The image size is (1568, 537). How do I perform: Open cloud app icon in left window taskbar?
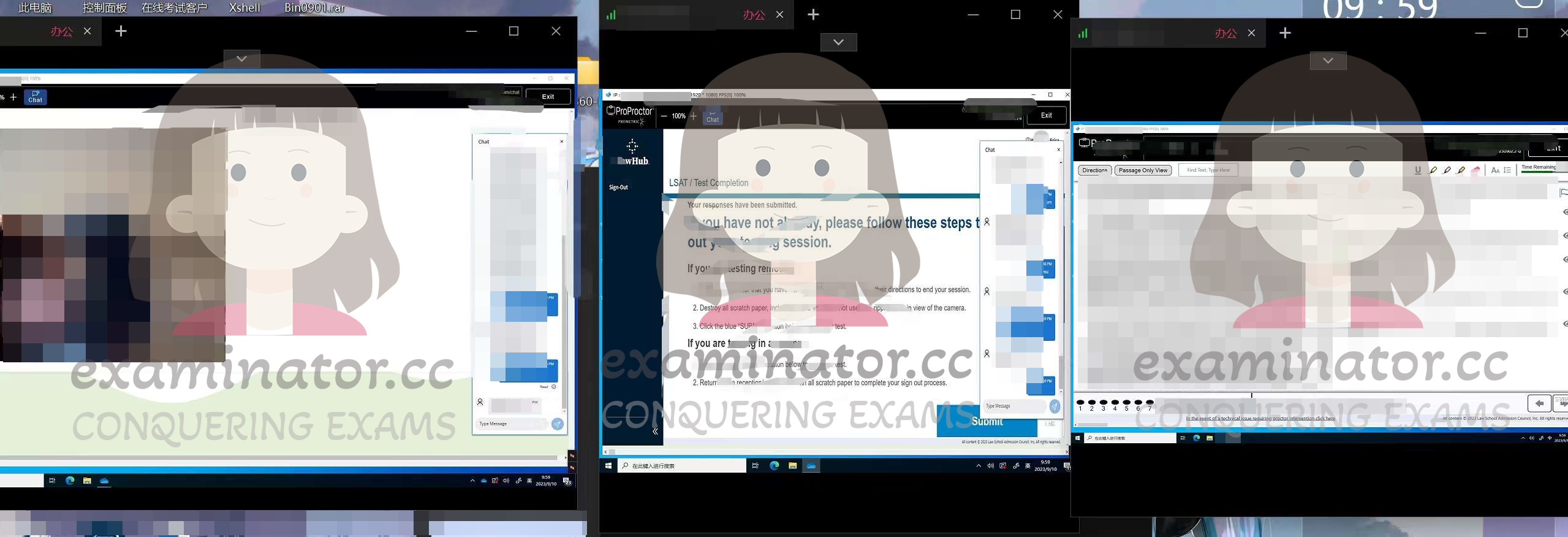point(104,481)
